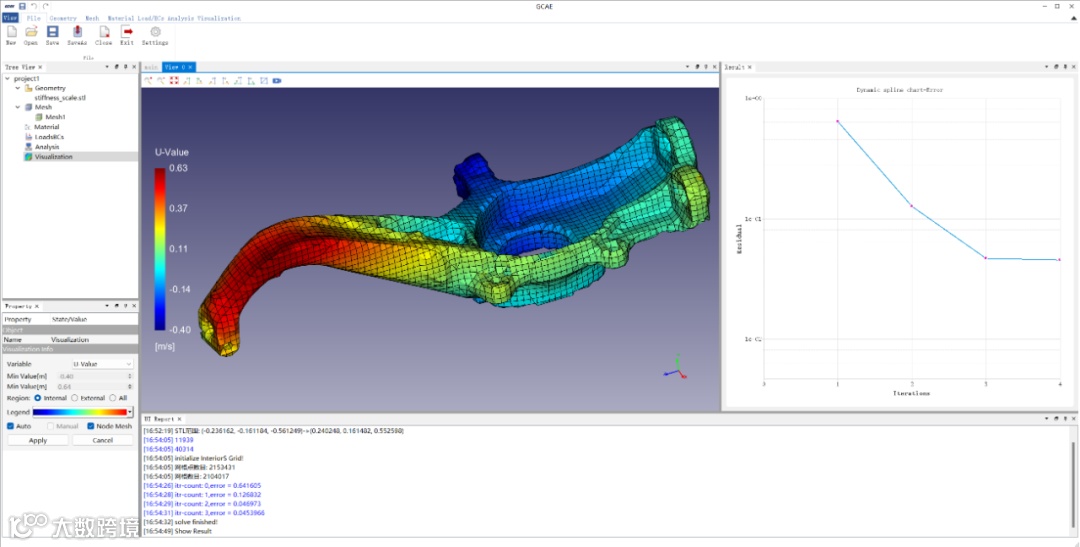Click the first Min Value stepper arrows
Image resolution: width=1080 pixels, height=547 pixels.
(x=129, y=376)
